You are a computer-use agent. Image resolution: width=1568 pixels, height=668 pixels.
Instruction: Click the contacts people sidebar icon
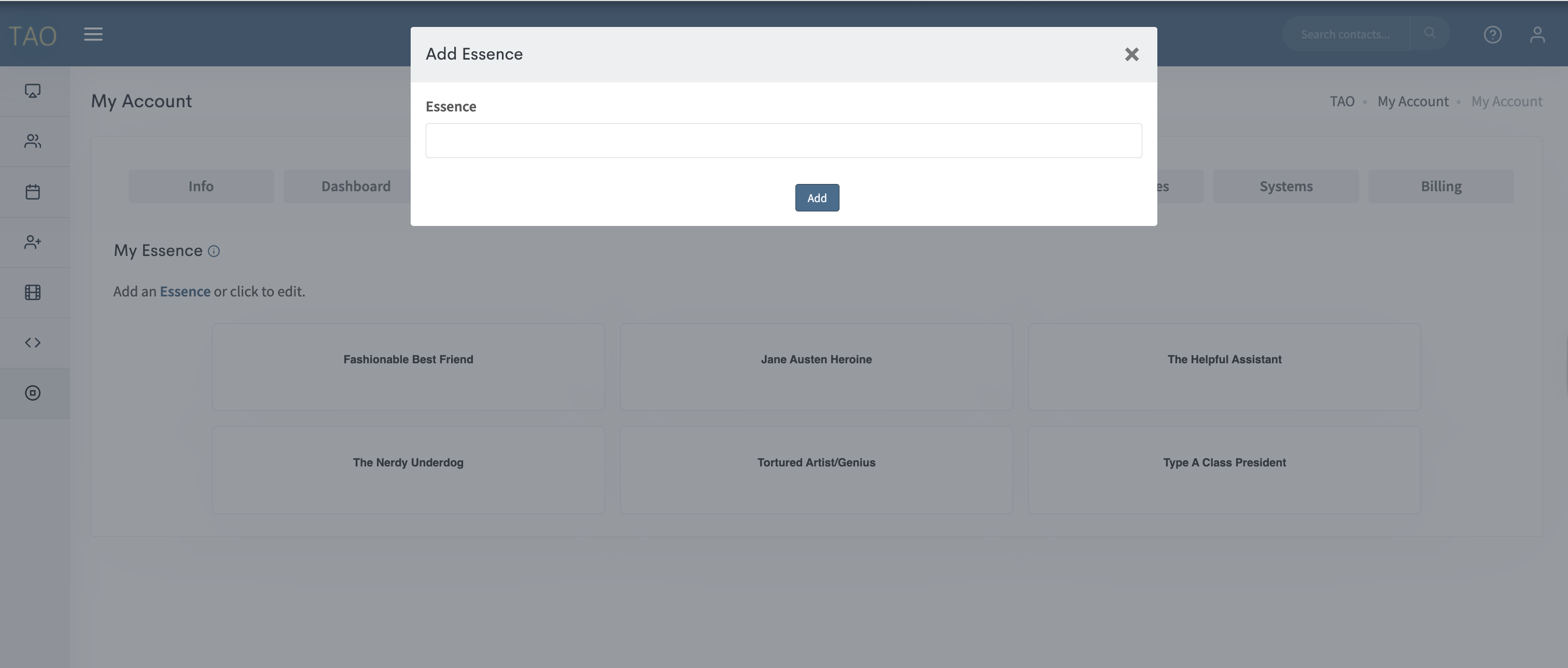(x=33, y=141)
